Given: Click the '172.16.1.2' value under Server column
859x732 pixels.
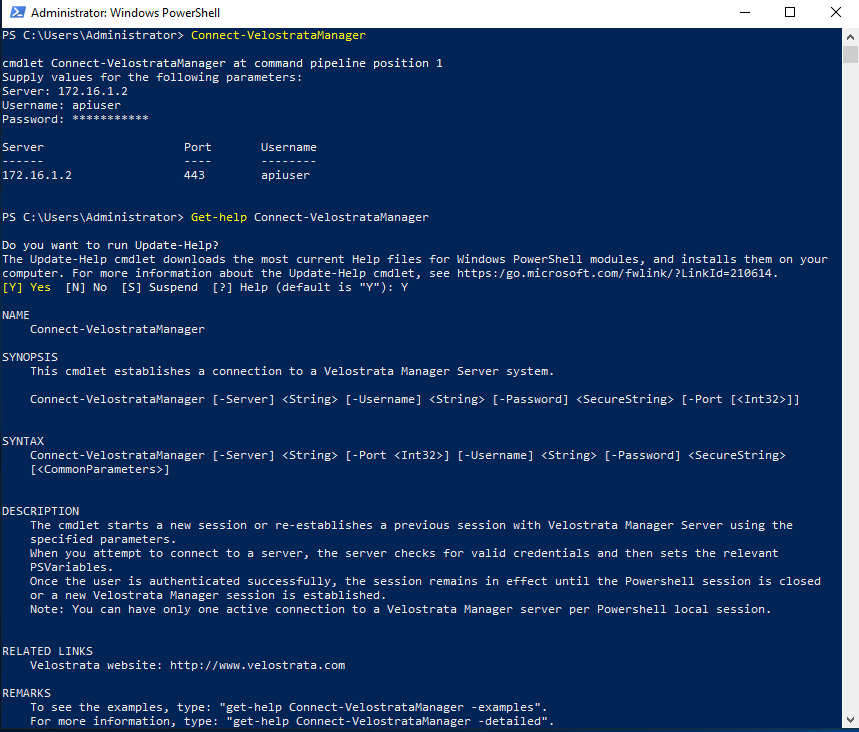Looking at the screenshot, I should pos(37,175).
